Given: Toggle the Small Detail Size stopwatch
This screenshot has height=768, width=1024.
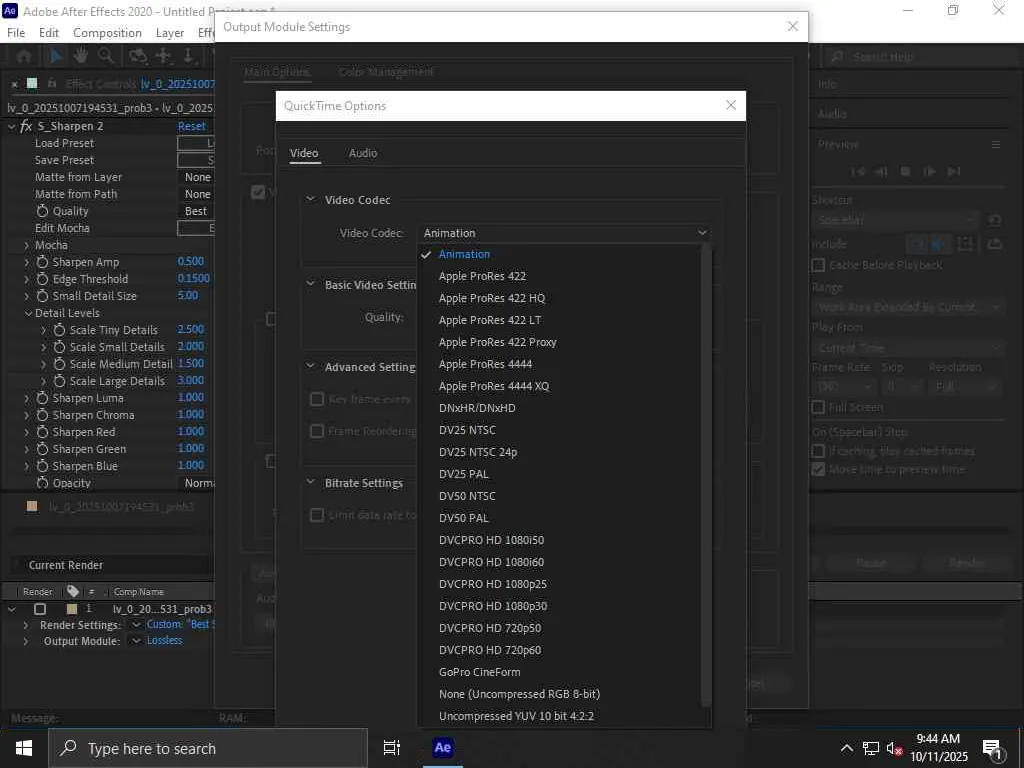Looking at the screenshot, I should [x=42, y=296].
